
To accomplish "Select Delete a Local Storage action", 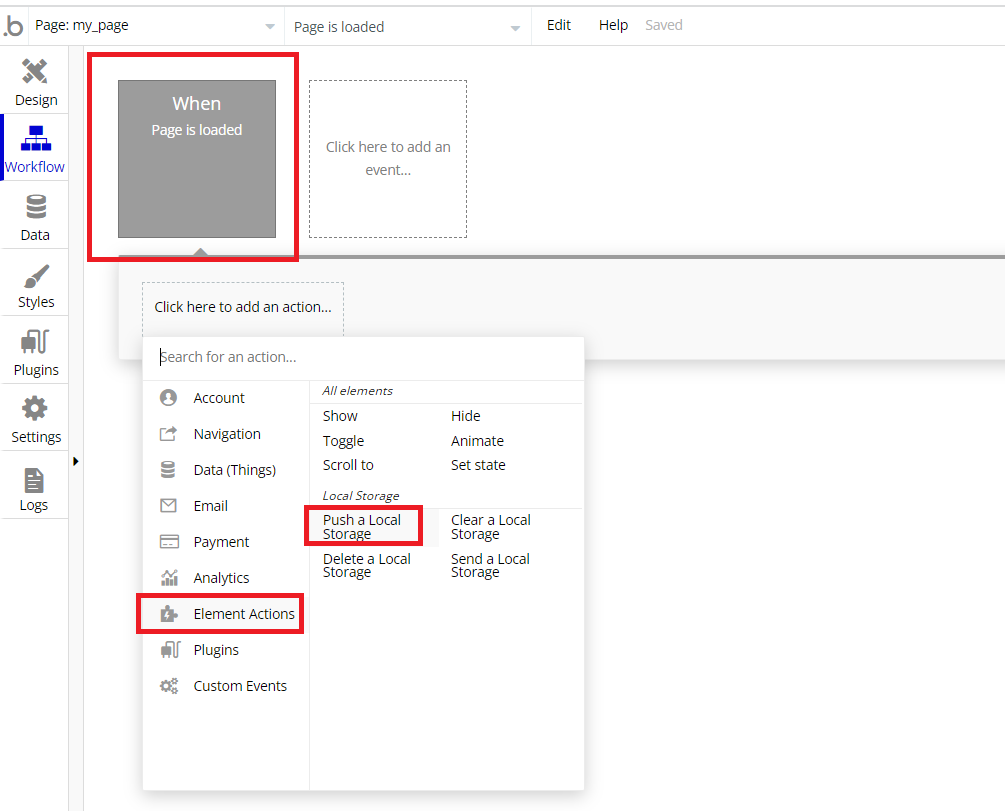I will click(367, 565).
